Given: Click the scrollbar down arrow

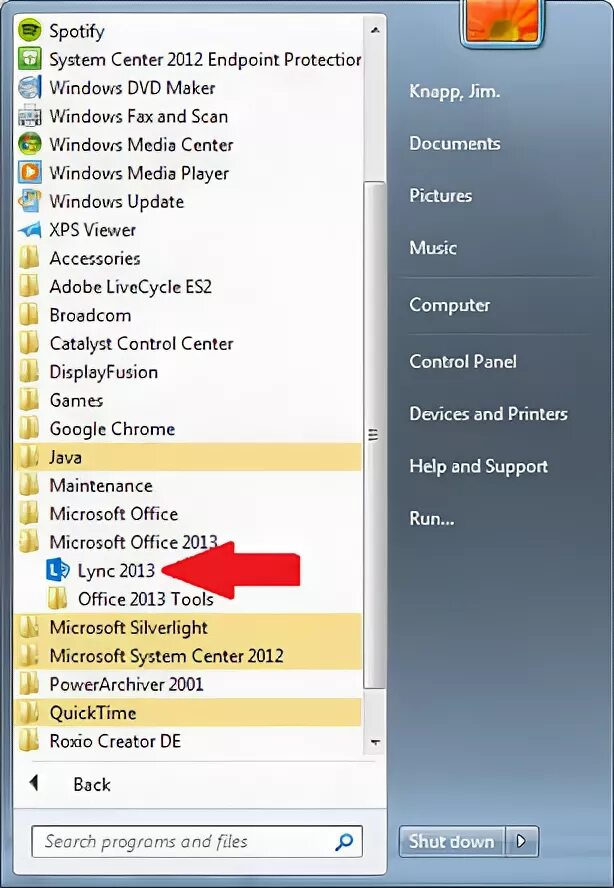Looking at the screenshot, I should pyautogui.click(x=374, y=741).
